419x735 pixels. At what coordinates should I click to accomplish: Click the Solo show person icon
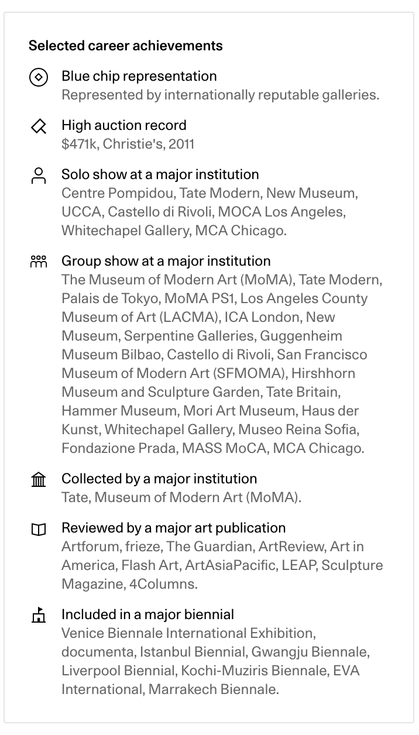tap(38, 175)
